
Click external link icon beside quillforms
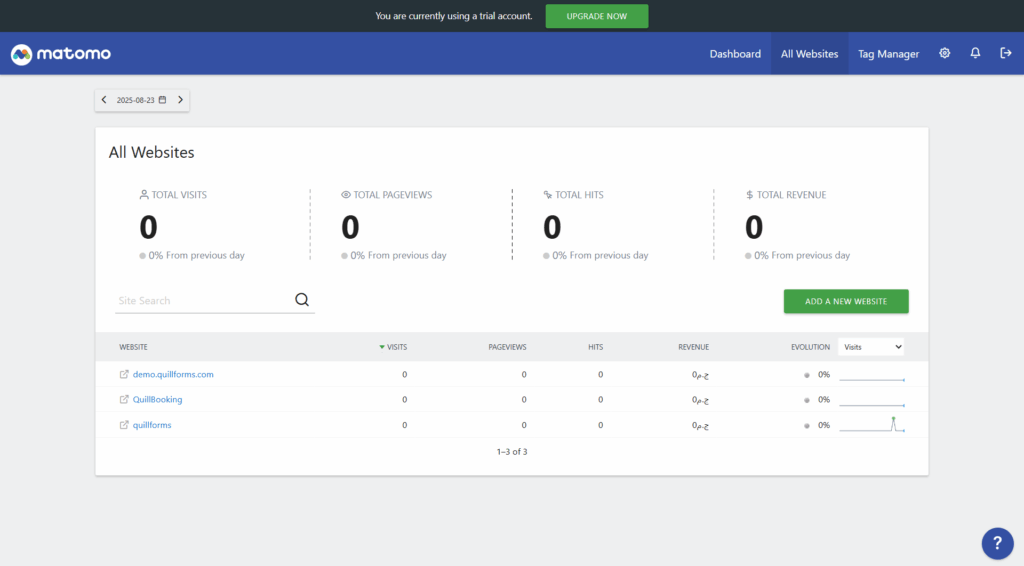124,425
